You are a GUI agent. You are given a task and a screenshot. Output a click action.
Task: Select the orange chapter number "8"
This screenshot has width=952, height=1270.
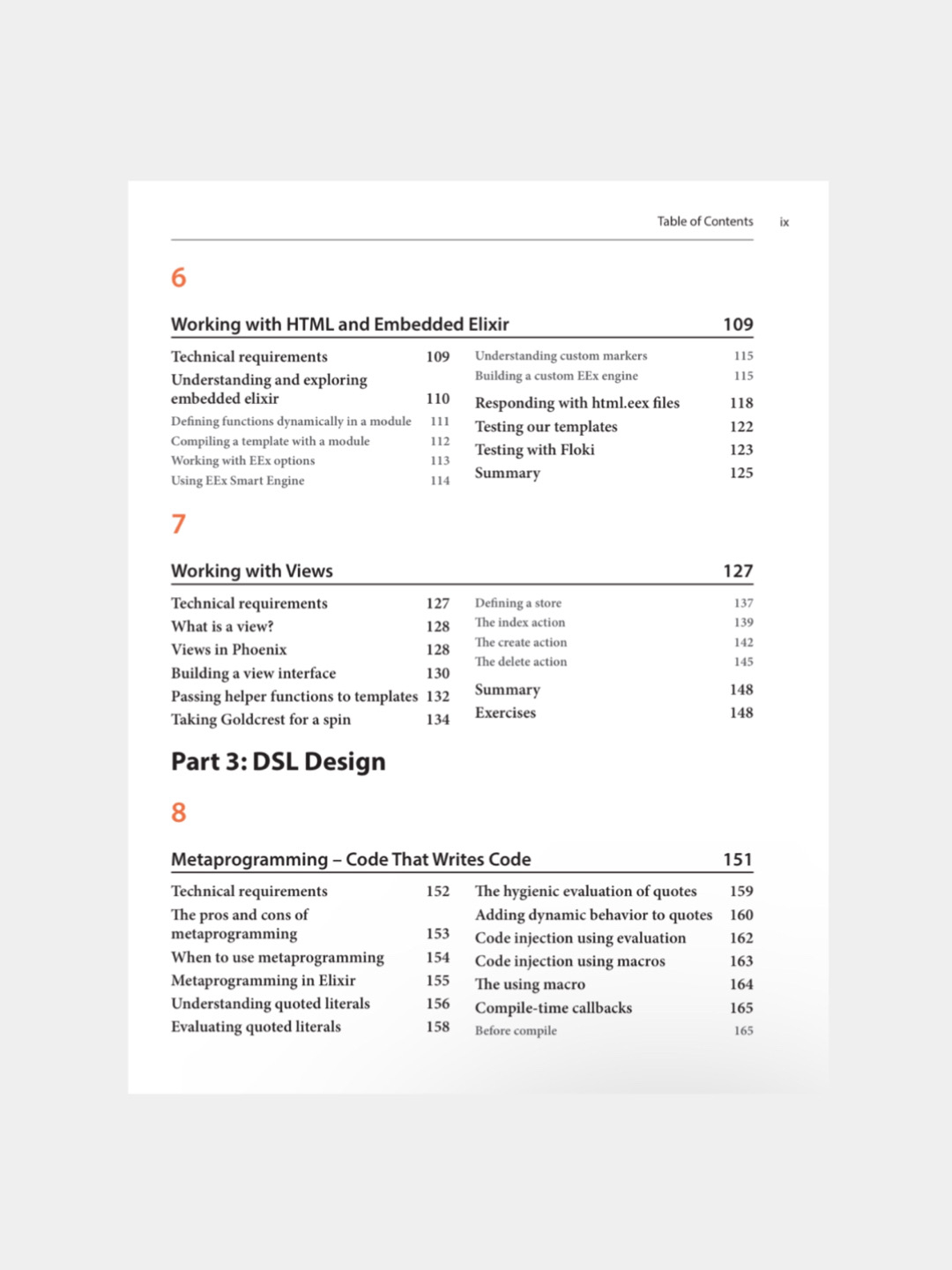(x=178, y=812)
